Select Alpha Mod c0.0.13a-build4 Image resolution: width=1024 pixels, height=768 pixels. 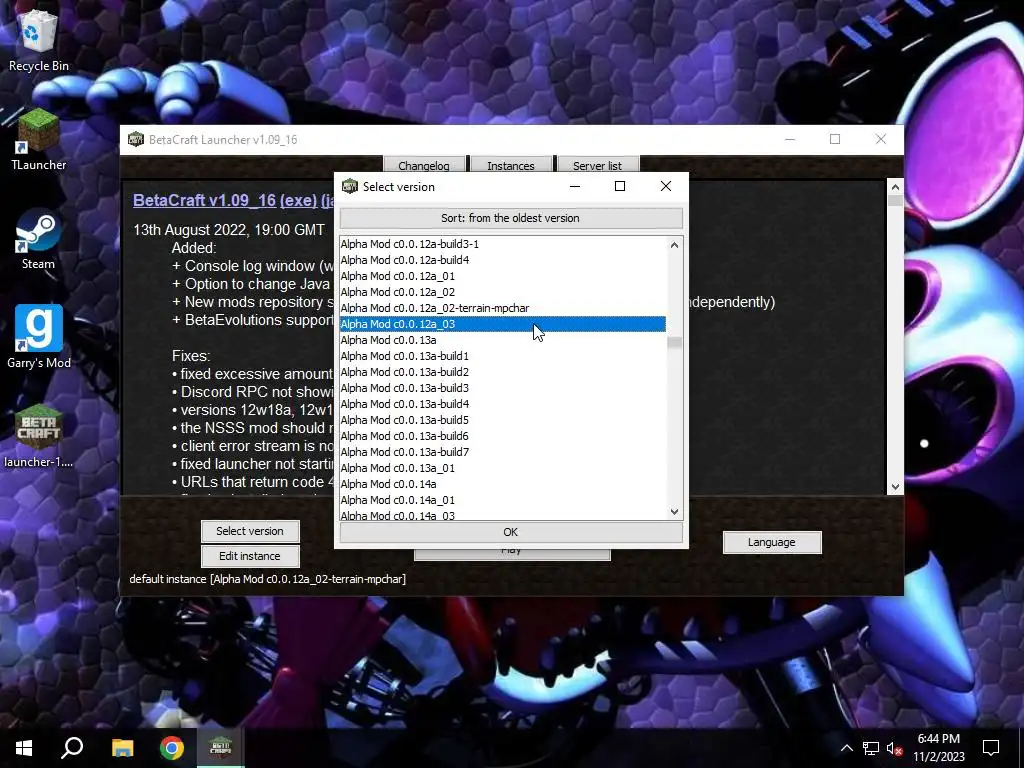click(x=502, y=404)
